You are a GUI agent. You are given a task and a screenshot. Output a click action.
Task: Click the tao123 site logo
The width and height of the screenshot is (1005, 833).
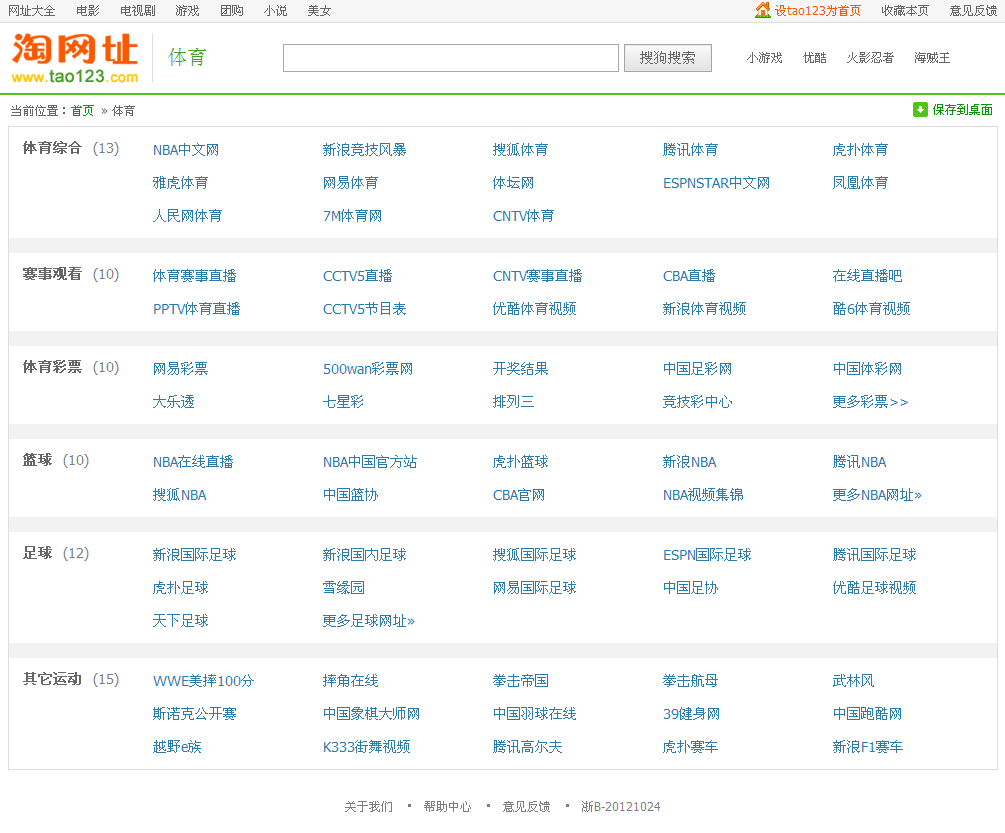point(75,58)
